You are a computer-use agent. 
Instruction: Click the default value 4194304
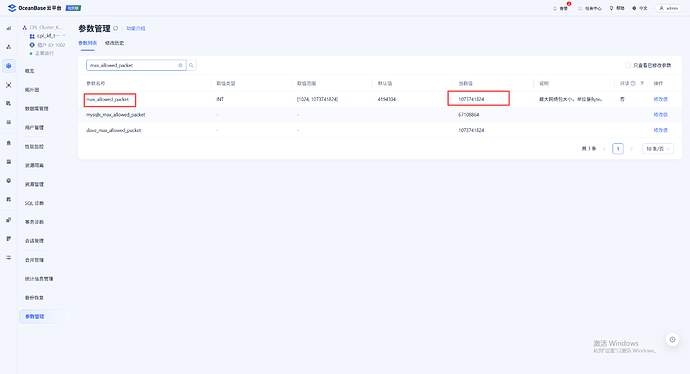coord(387,99)
